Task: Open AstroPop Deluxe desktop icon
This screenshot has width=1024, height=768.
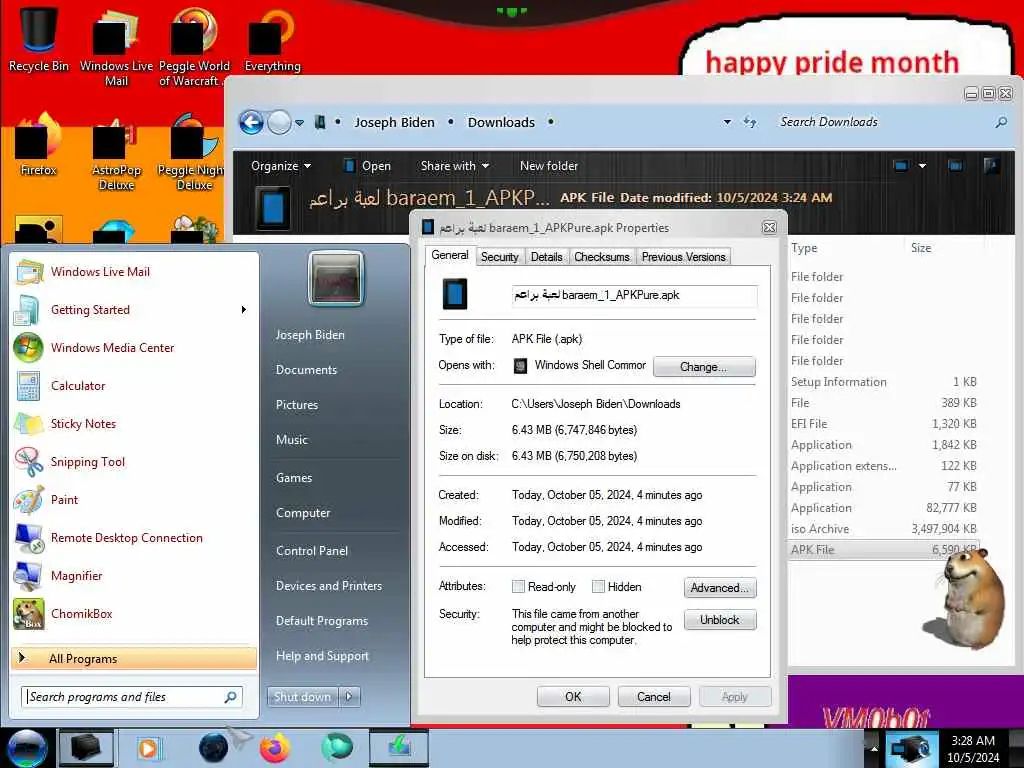Action: click(x=116, y=153)
